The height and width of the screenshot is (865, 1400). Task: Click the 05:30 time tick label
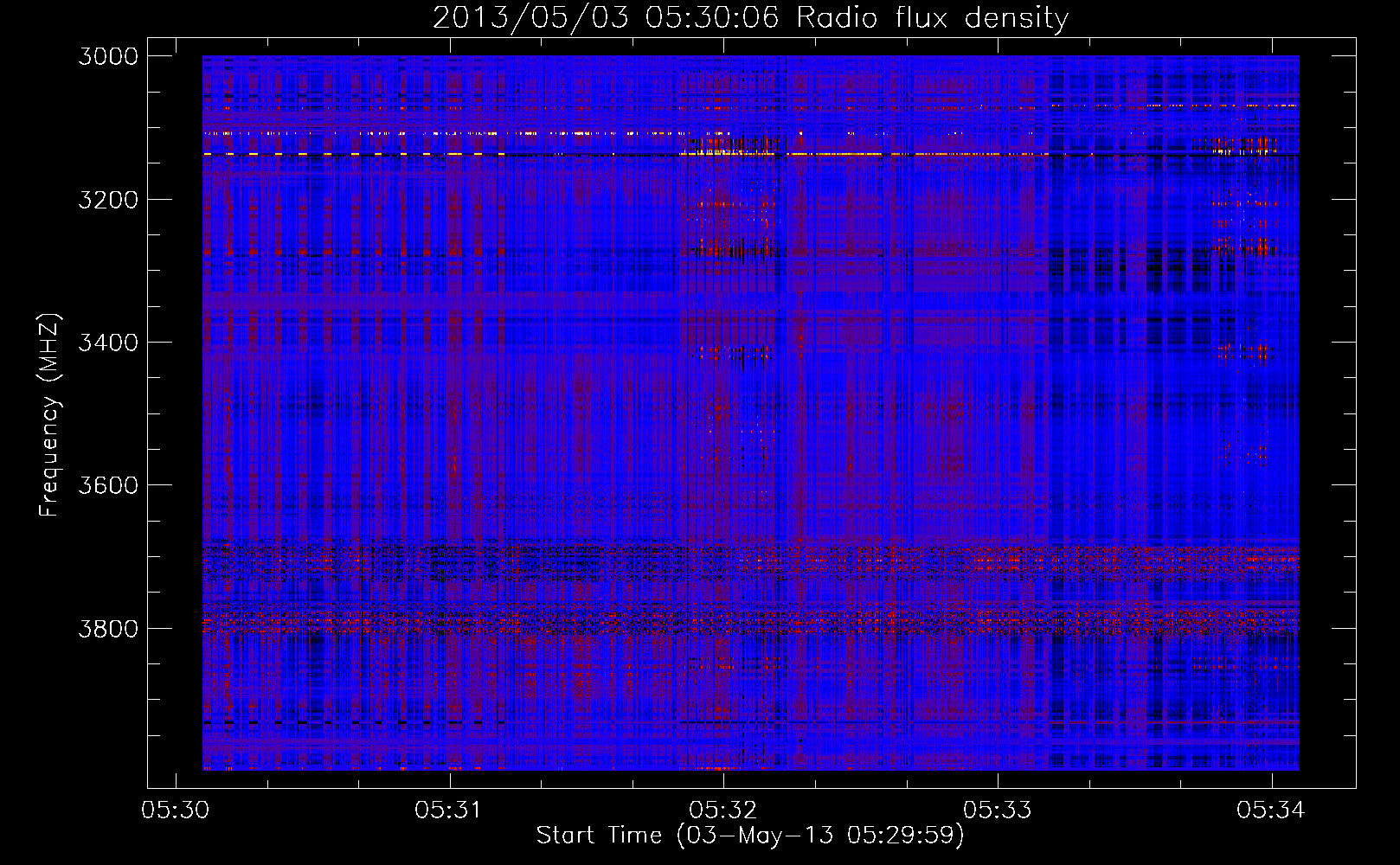(176, 810)
